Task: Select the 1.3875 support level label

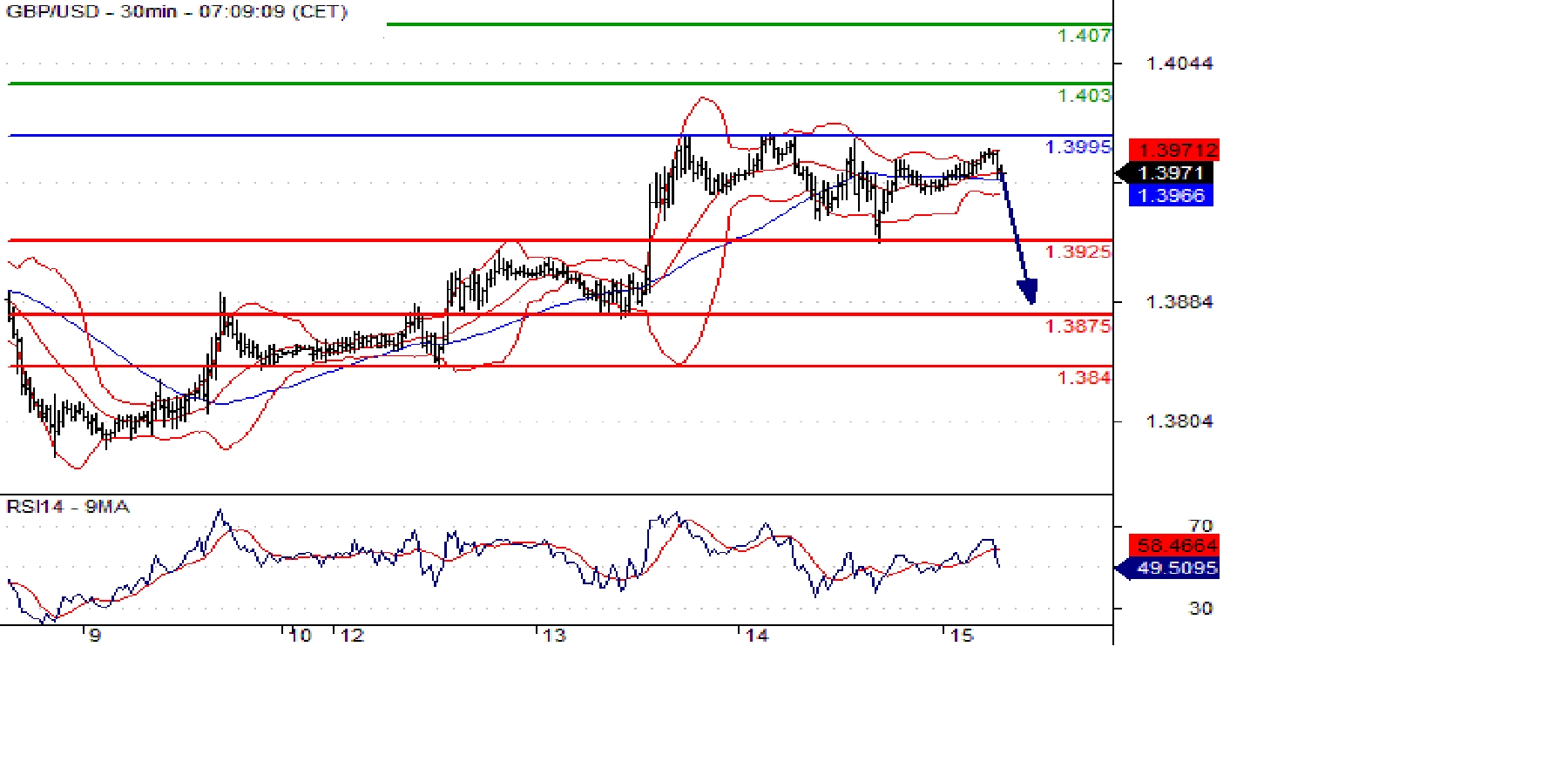Action: click(1078, 327)
